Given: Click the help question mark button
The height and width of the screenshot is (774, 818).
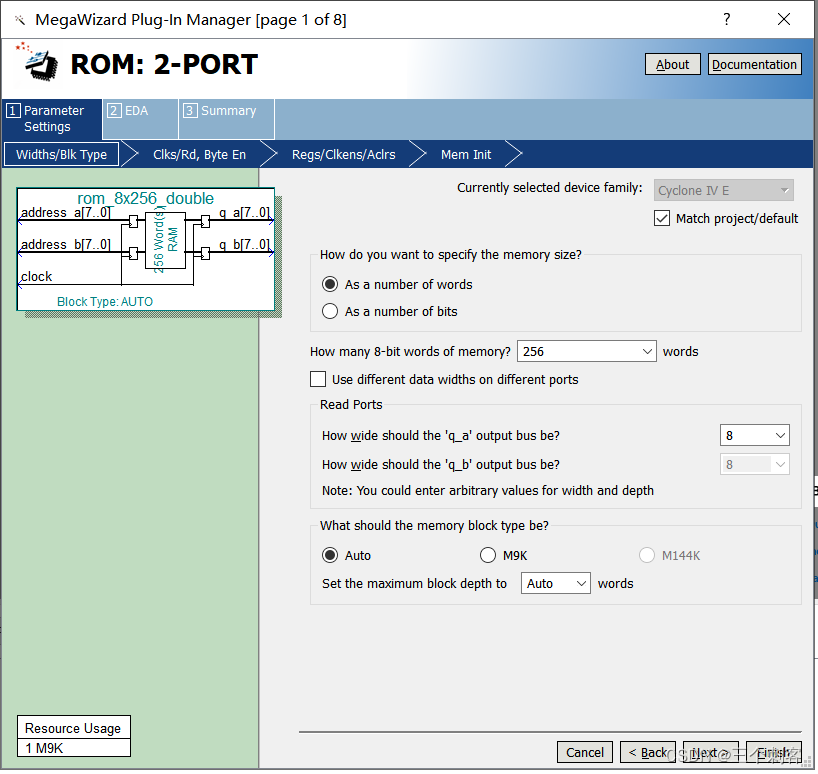Looking at the screenshot, I should (x=726, y=19).
